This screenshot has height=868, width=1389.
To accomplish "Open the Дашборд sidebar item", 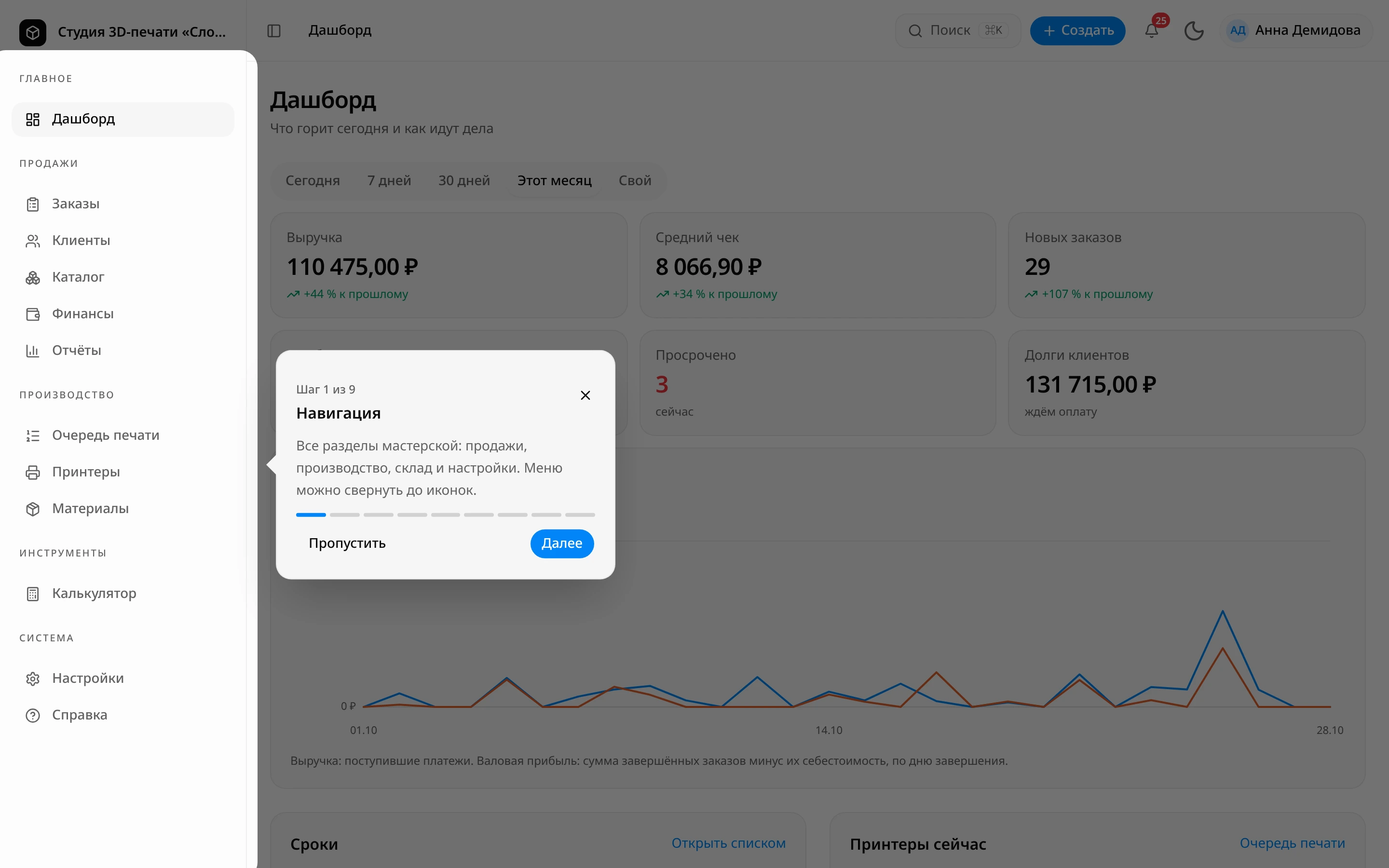I will (123, 120).
